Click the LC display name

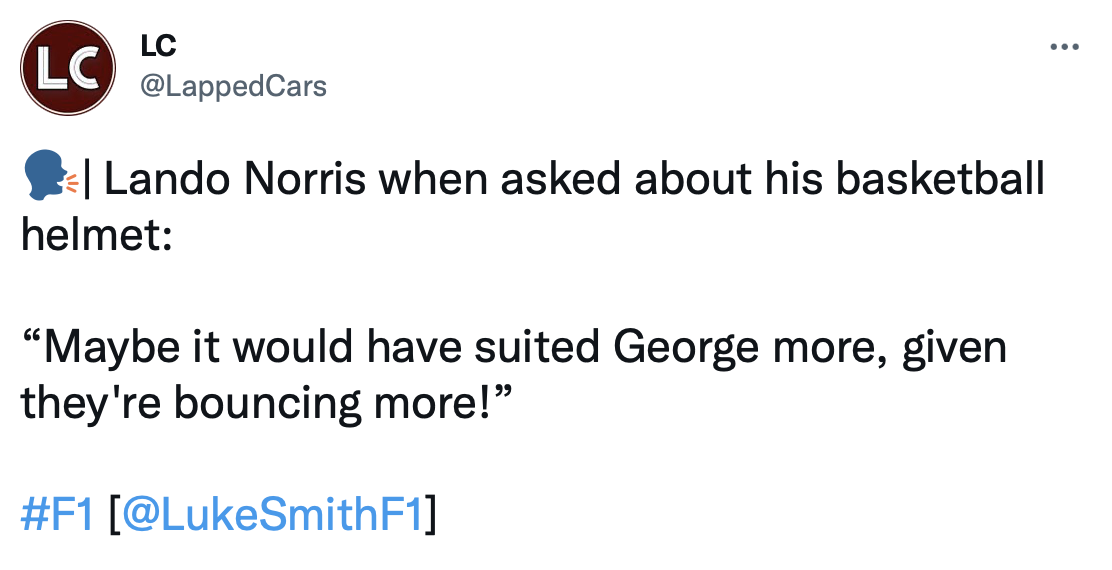[x=160, y=45]
